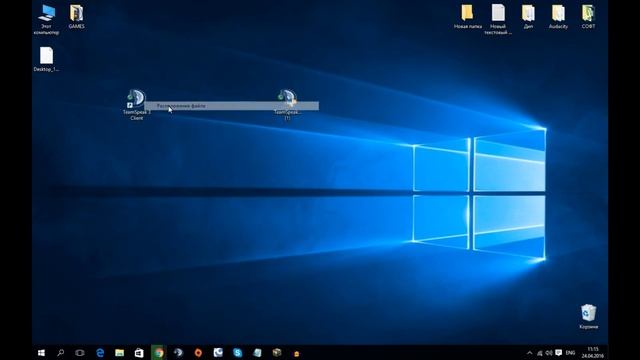
Task: Open File Explorer from taskbar
Action: tap(119, 353)
